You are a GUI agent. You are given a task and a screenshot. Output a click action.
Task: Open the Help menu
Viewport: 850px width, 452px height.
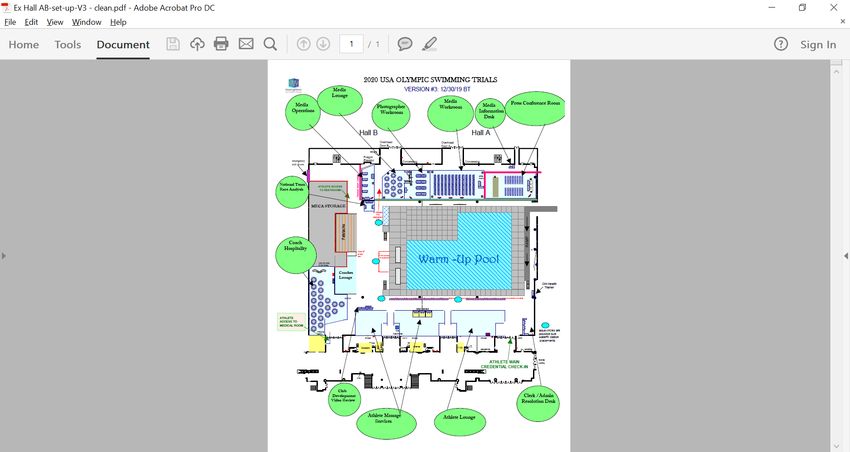(x=118, y=22)
